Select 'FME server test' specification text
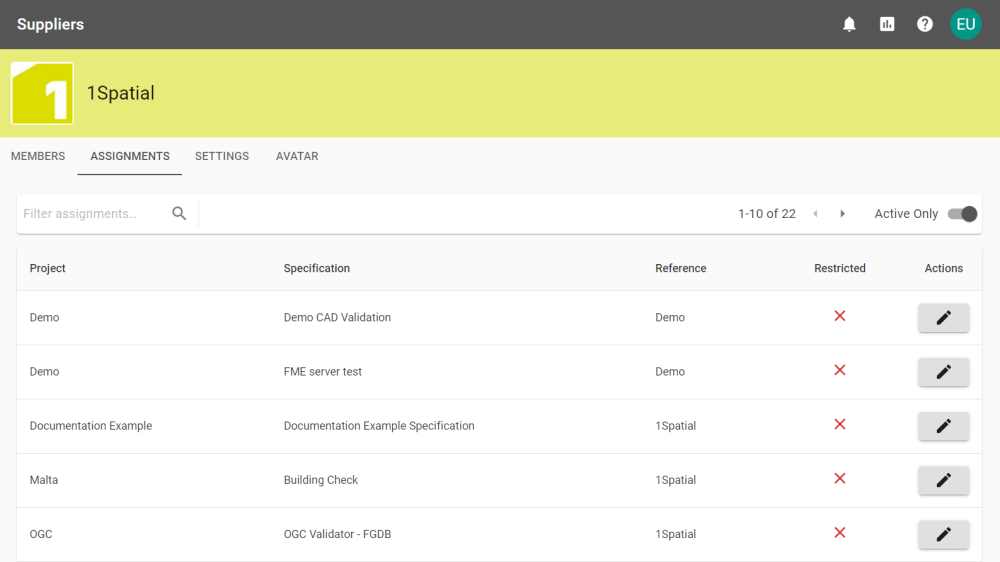 point(323,372)
